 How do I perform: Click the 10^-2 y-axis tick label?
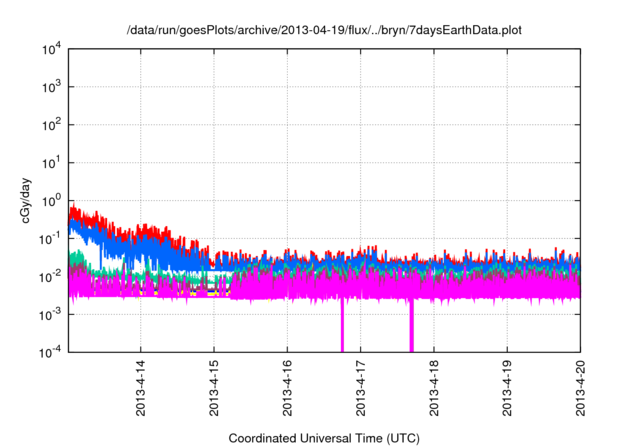coord(51,277)
